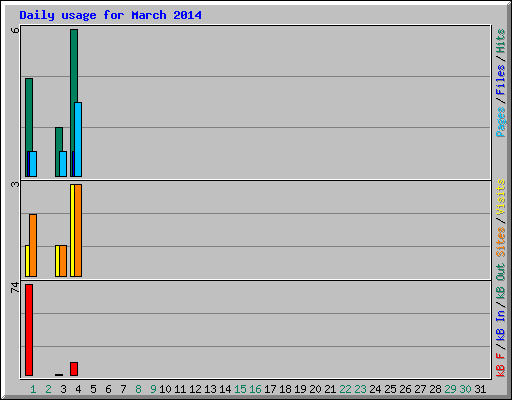Click the y-axis value 74
The width and height of the screenshot is (512, 400).
coord(15,287)
